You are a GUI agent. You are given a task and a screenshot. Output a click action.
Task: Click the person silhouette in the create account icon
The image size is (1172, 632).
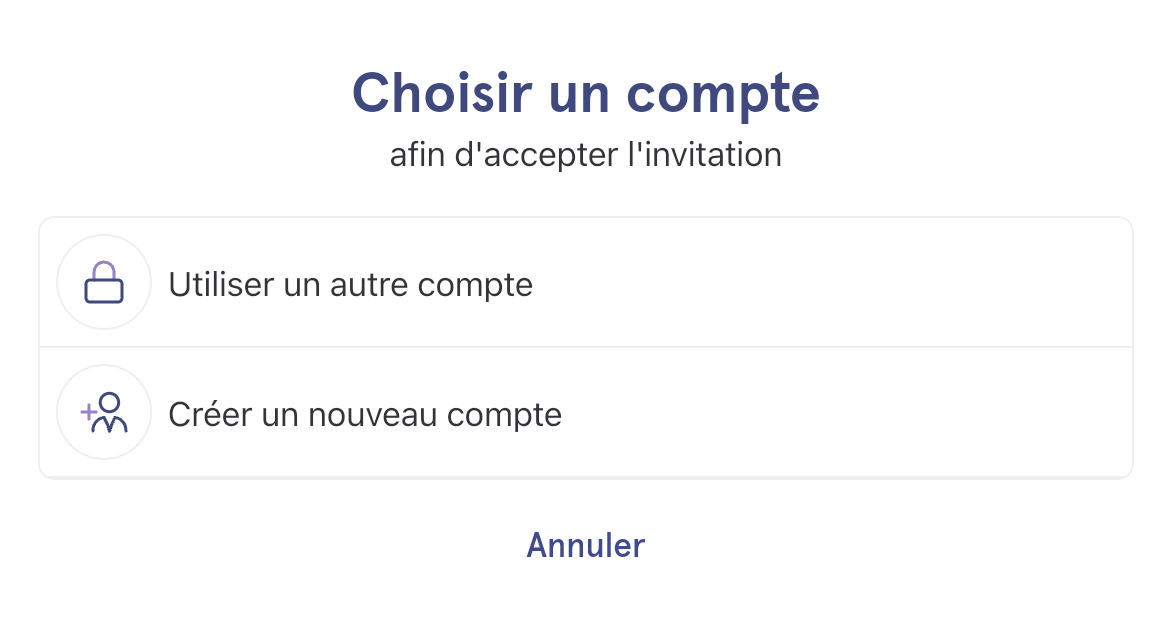tap(110, 412)
